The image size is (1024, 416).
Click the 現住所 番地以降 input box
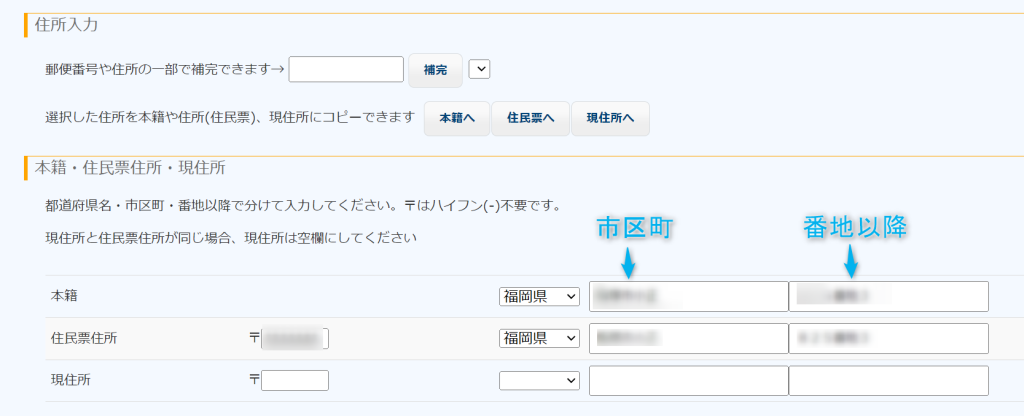click(x=888, y=380)
